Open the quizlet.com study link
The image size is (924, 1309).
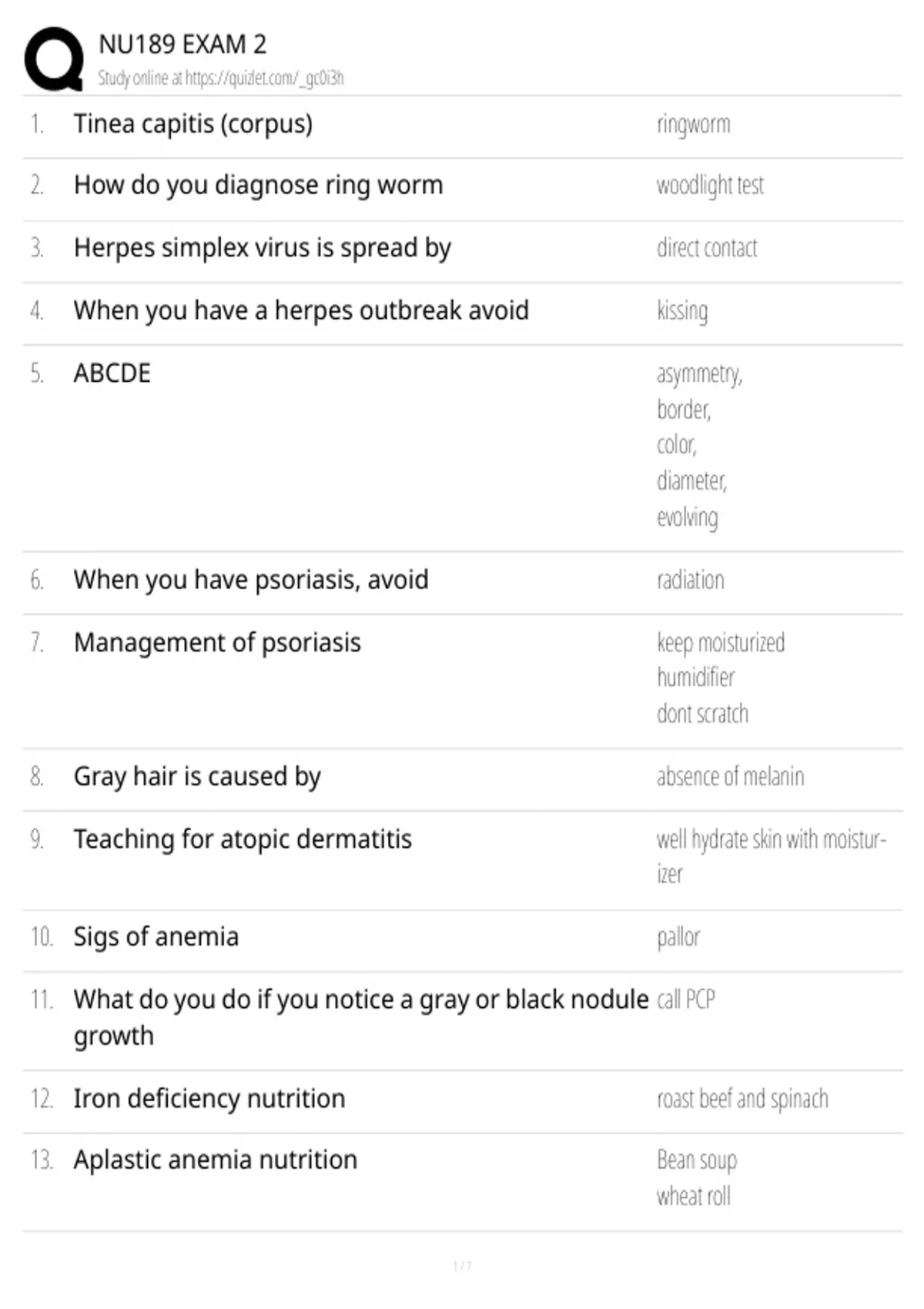tap(220, 78)
